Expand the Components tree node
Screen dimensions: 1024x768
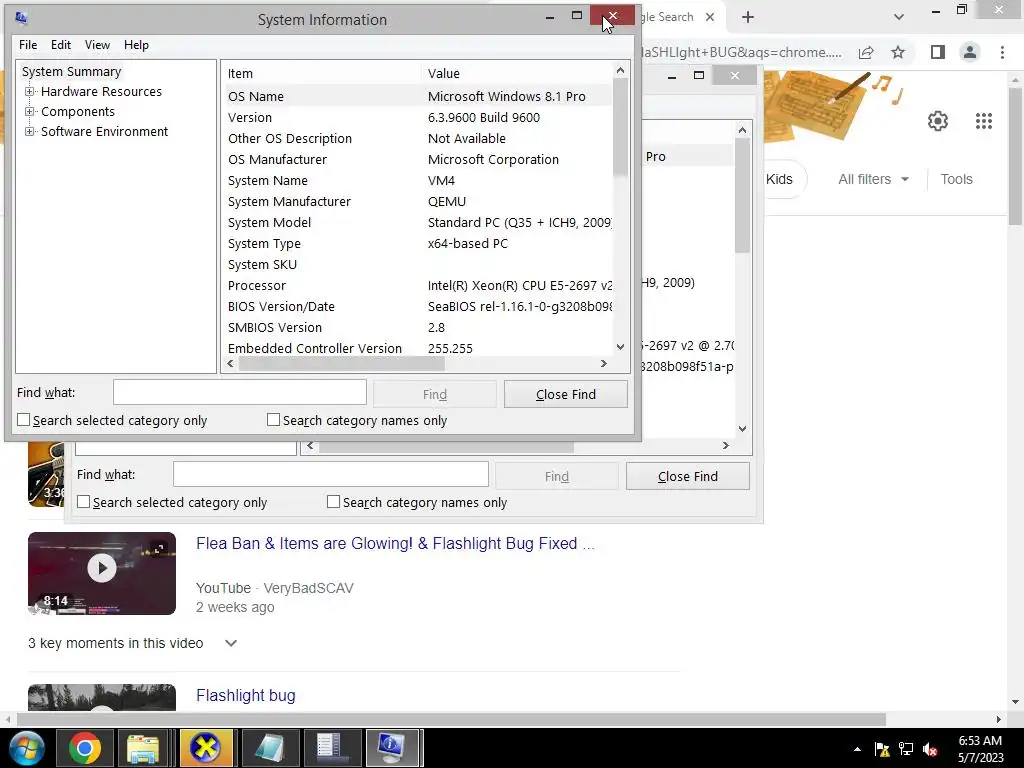[x=29, y=112]
